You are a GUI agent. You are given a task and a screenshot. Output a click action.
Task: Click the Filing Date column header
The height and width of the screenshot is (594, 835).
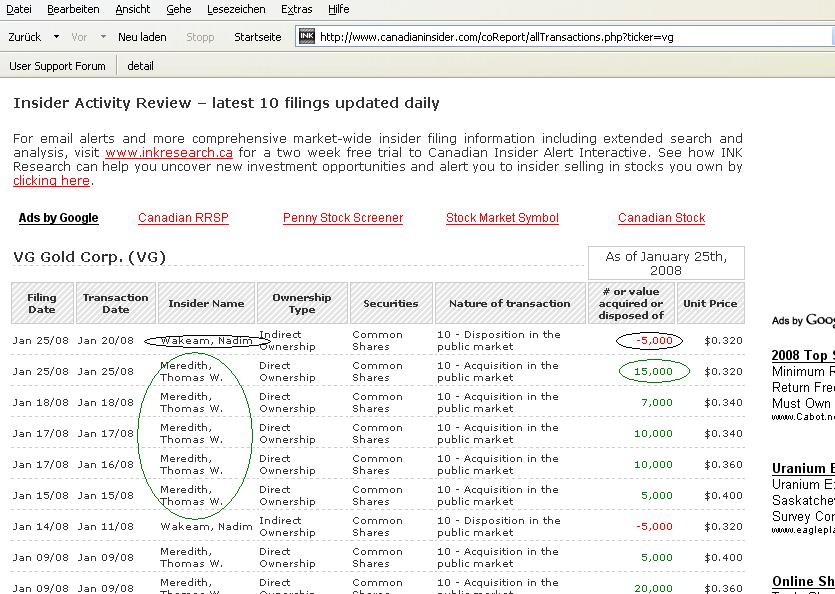pyautogui.click(x=42, y=303)
